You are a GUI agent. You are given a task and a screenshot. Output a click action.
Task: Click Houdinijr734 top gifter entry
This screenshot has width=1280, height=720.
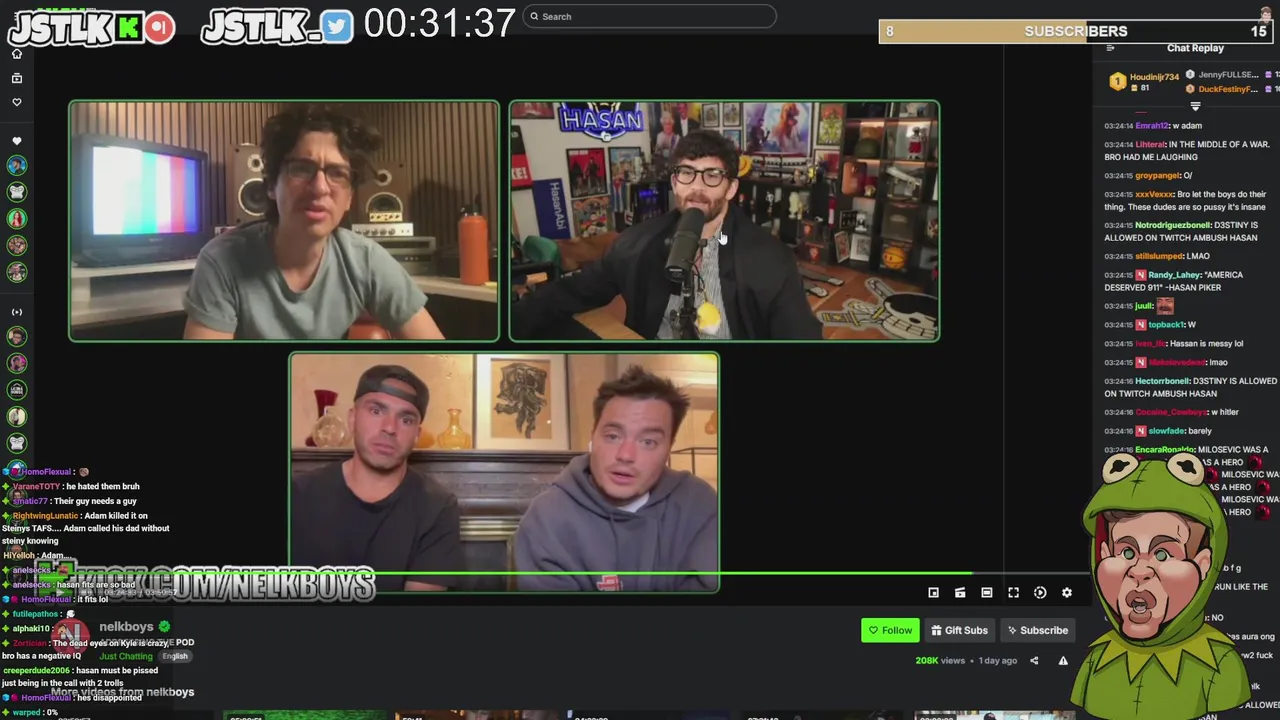[1145, 81]
